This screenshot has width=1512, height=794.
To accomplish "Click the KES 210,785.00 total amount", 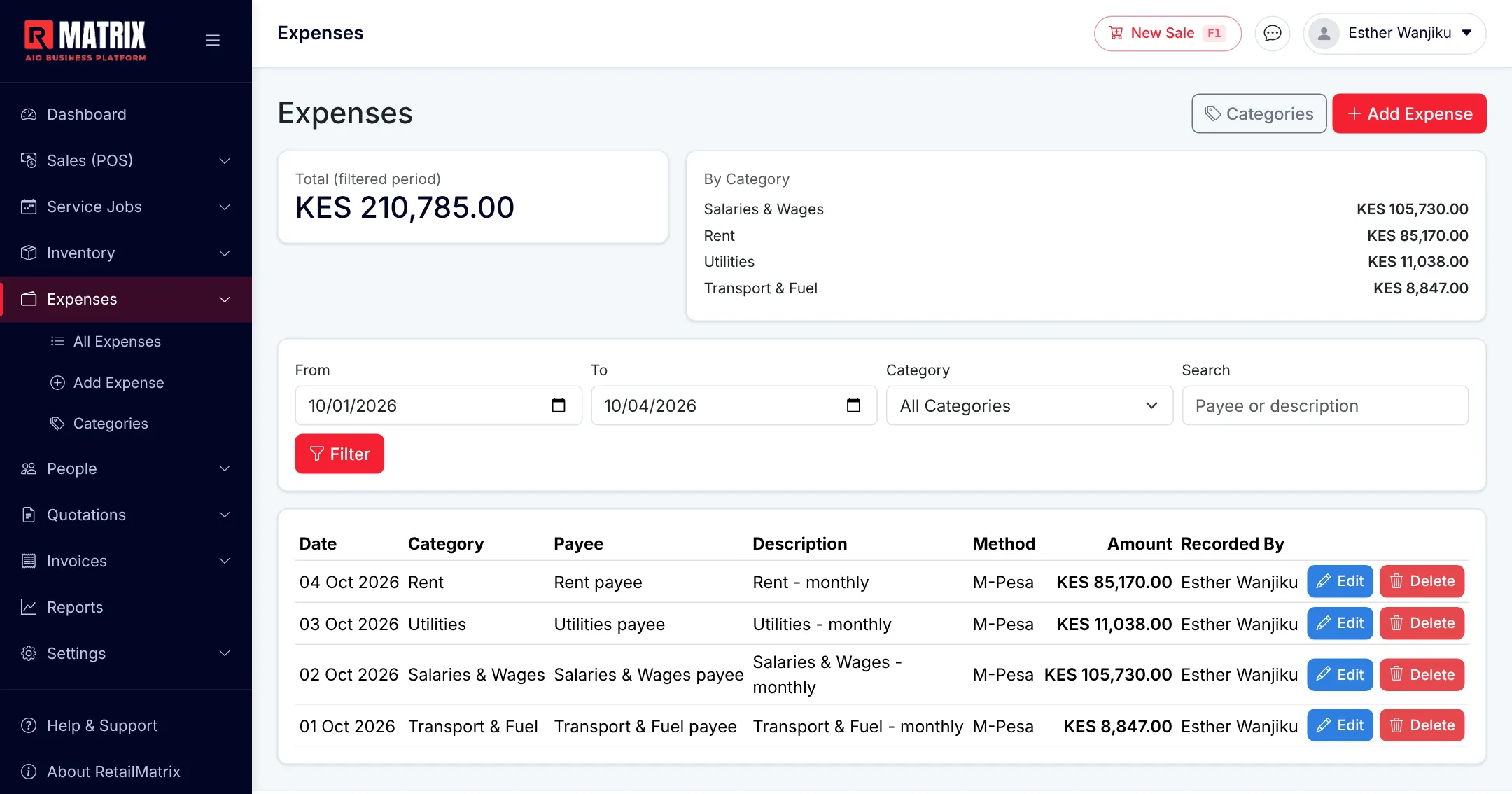I will coord(405,207).
